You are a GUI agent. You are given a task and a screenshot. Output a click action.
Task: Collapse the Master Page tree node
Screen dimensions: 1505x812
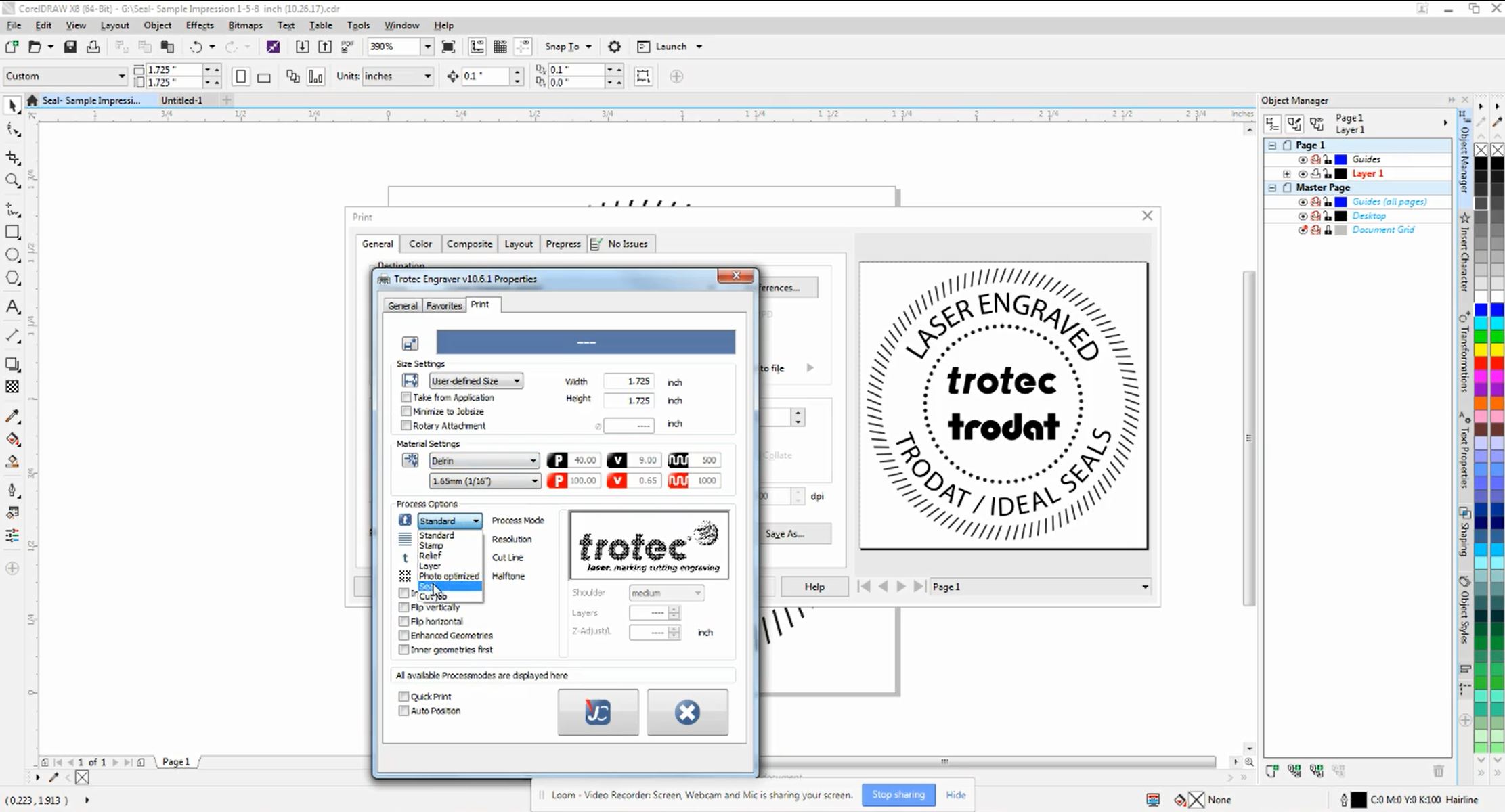coord(1272,188)
